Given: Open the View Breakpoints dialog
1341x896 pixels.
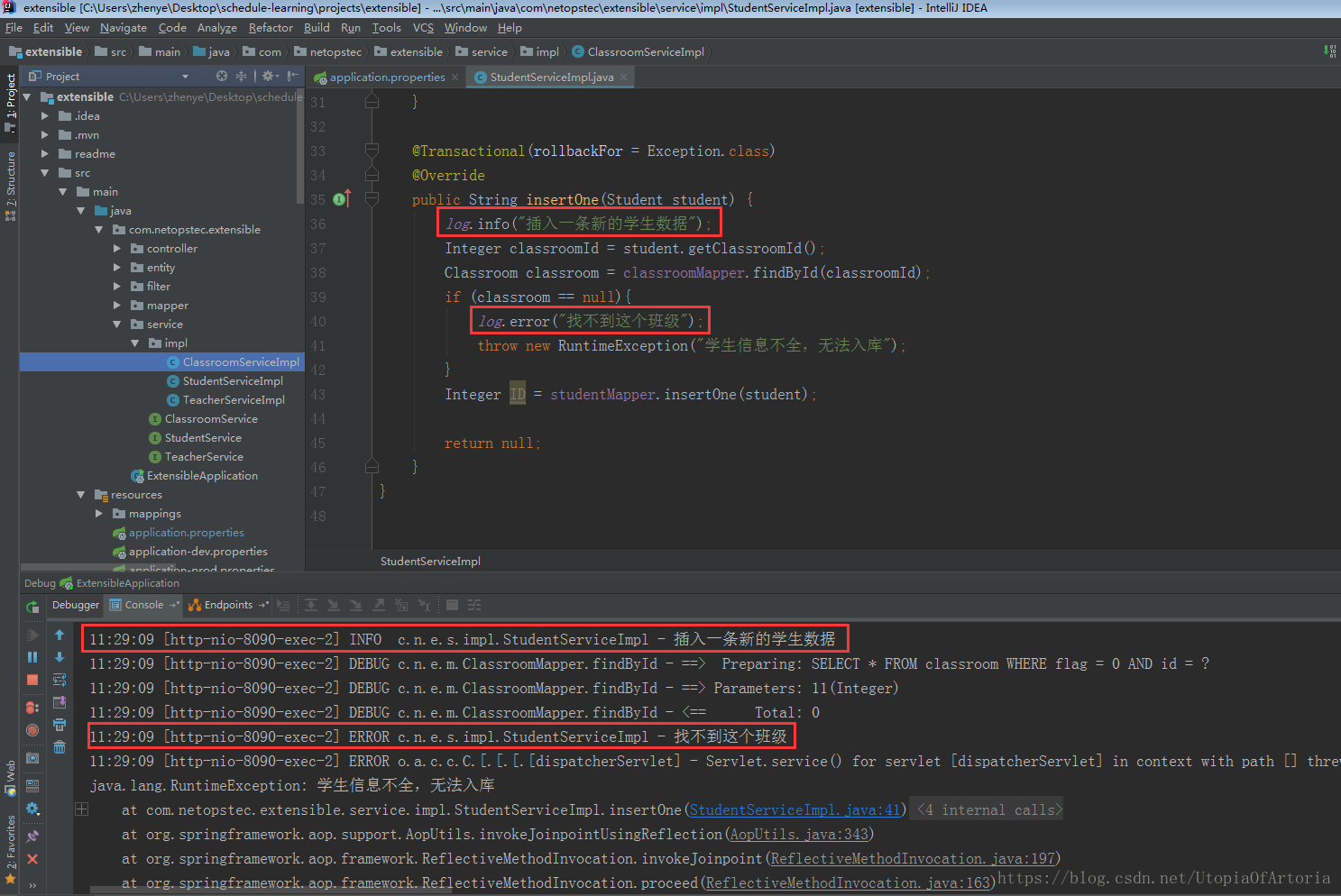Looking at the screenshot, I should 32,707.
